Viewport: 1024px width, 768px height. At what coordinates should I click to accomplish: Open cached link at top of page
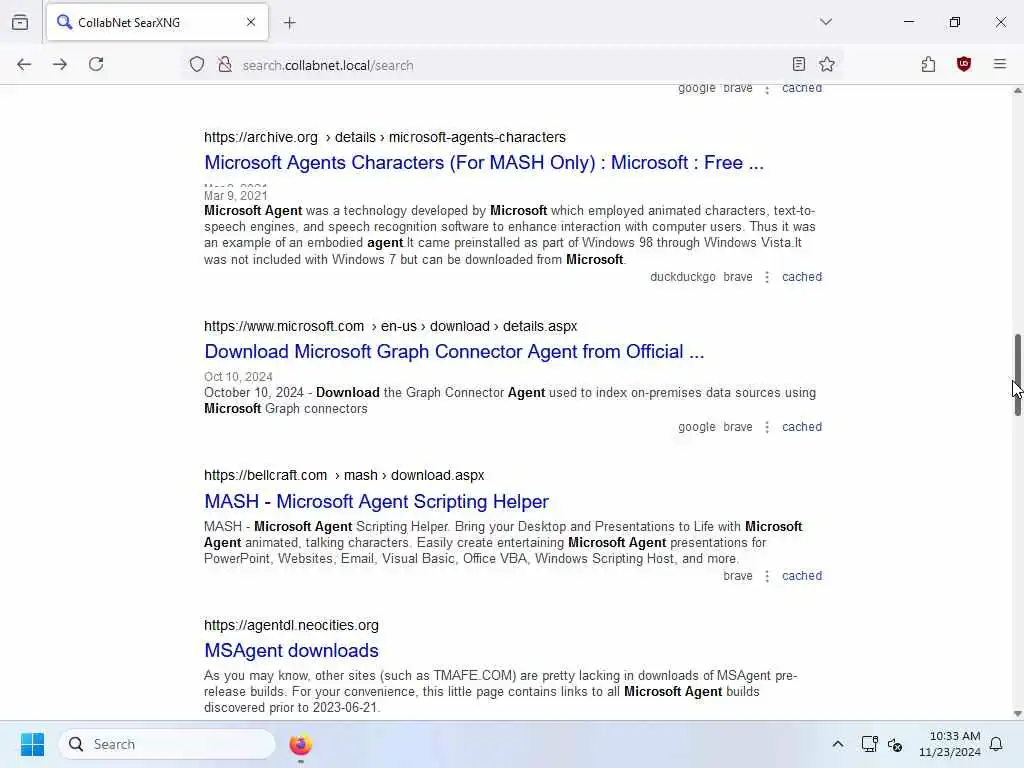802,89
